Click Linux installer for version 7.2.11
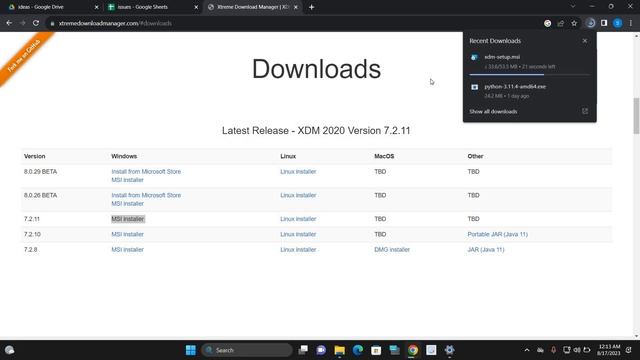This screenshot has width=640, height=360. [x=298, y=219]
